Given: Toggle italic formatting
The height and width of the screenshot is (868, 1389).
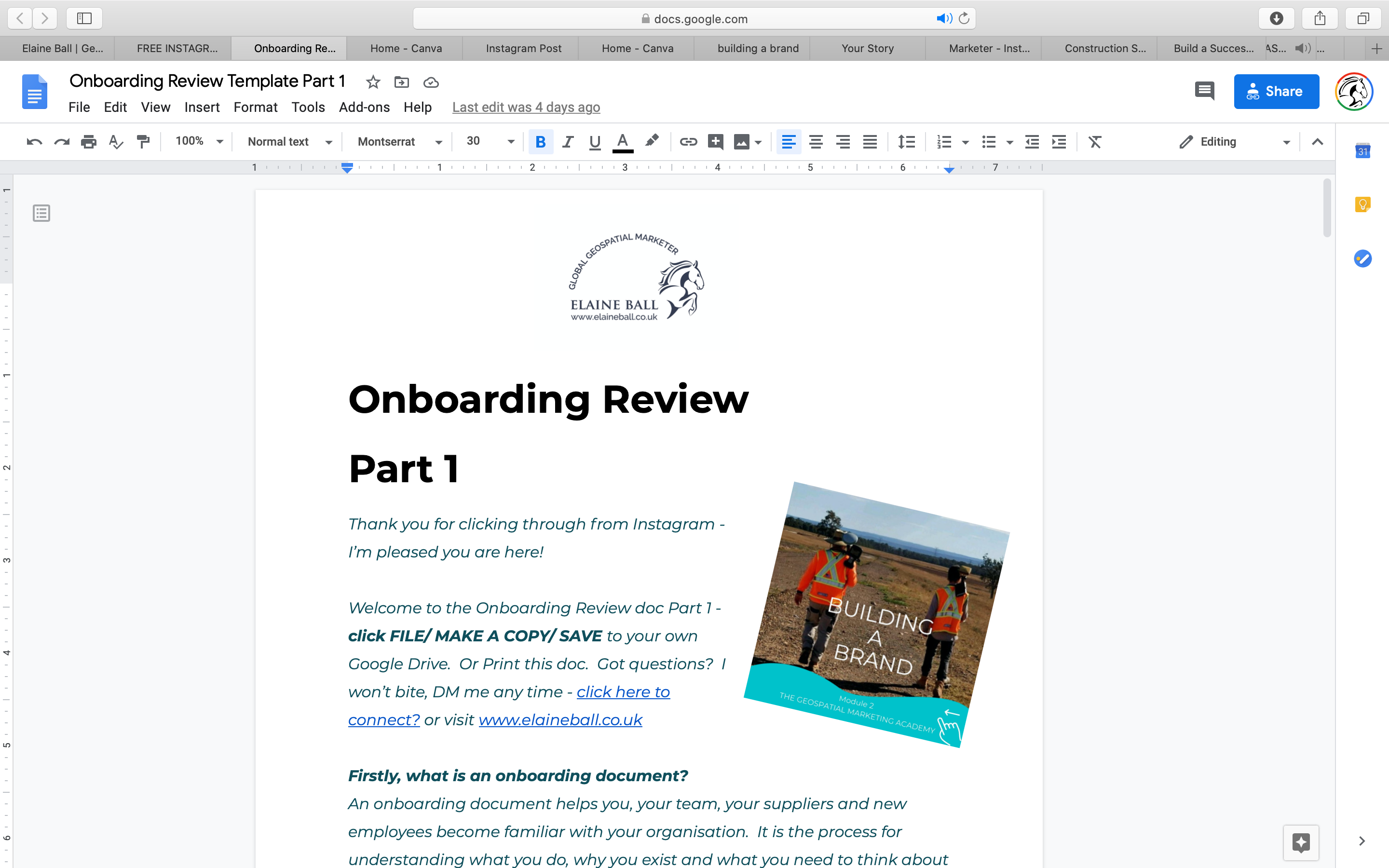Looking at the screenshot, I should coord(568,142).
